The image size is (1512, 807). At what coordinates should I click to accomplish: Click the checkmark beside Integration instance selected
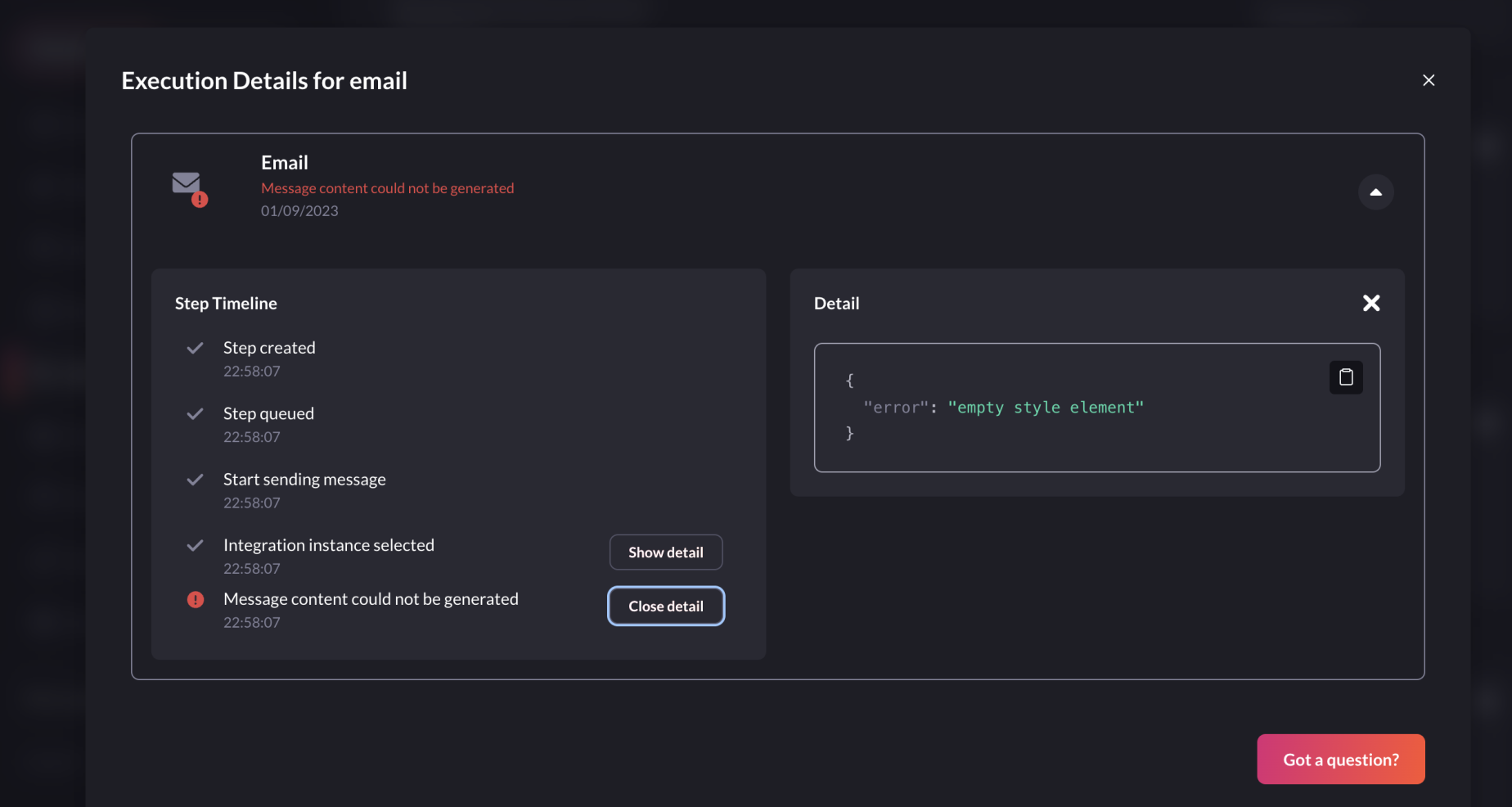tap(195, 545)
